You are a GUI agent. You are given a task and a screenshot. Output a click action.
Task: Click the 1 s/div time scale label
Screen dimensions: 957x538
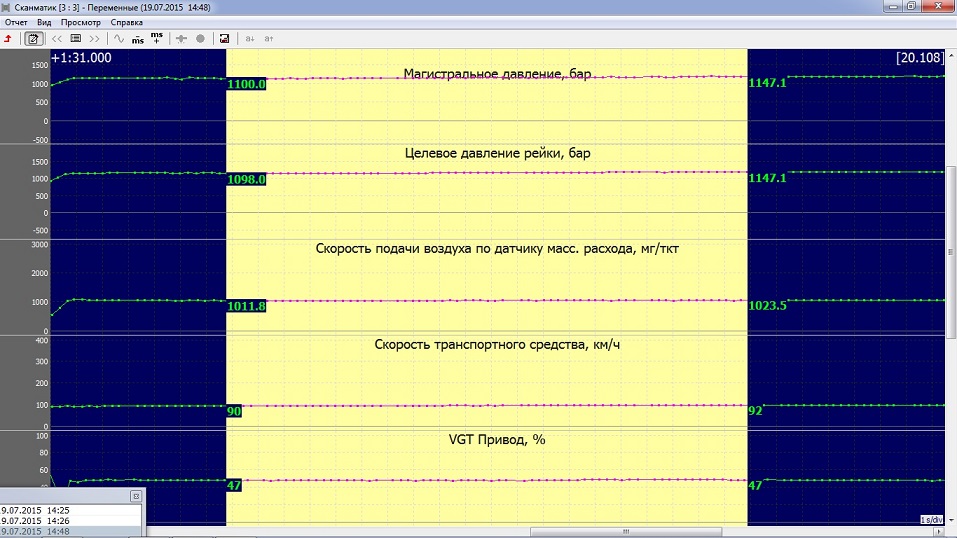click(x=931, y=520)
